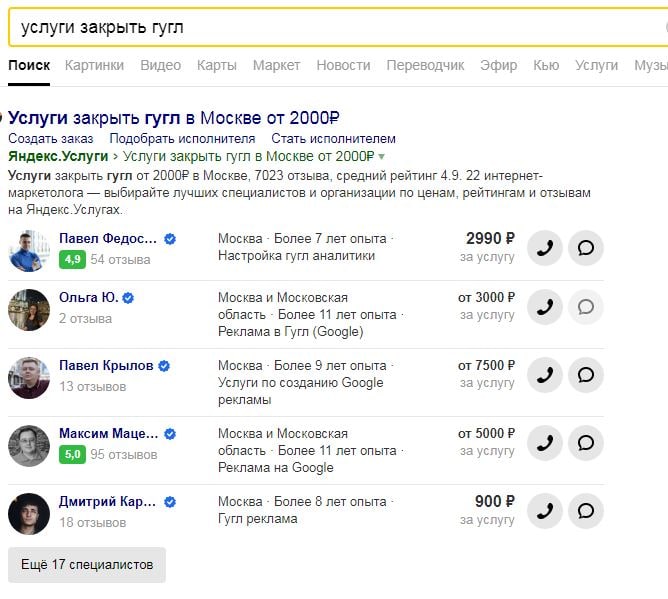The height and width of the screenshot is (599, 668).
Task: Click the 900 ₽ price
Action: click(x=495, y=501)
